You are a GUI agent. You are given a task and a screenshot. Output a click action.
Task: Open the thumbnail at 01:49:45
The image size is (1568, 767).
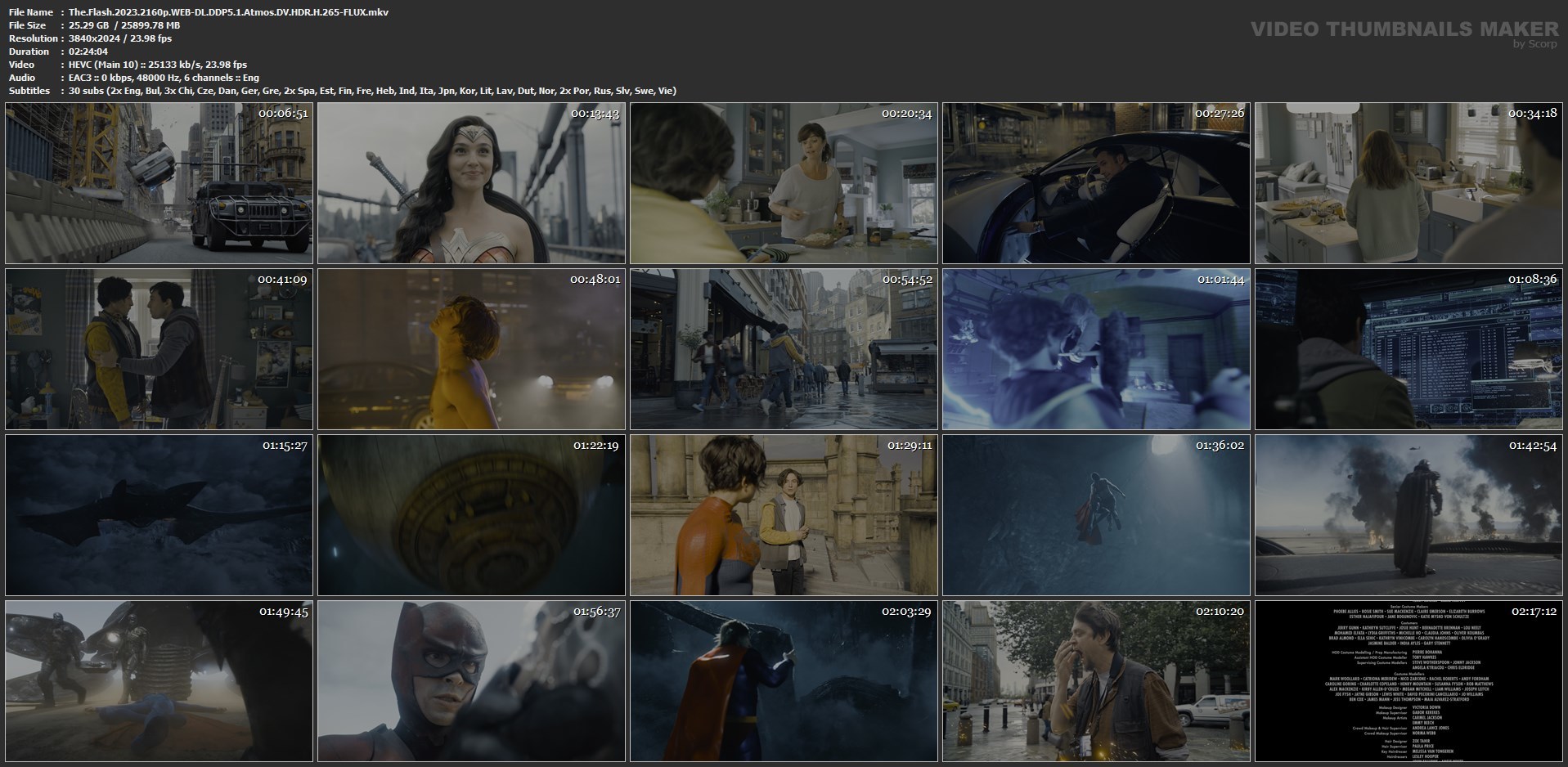pyautogui.click(x=159, y=681)
